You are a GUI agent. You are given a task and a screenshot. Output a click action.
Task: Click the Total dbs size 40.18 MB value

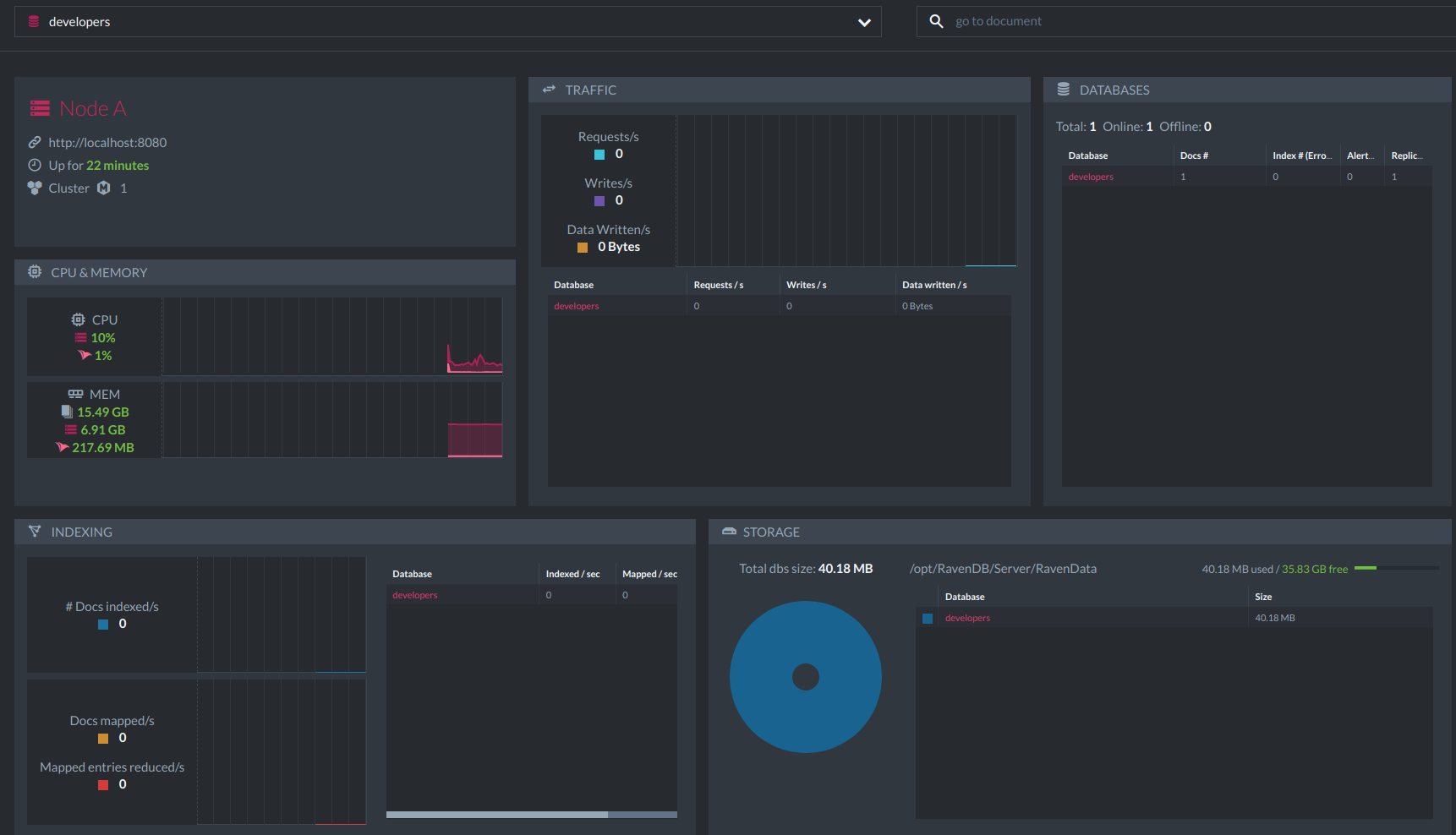[x=846, y=569]
